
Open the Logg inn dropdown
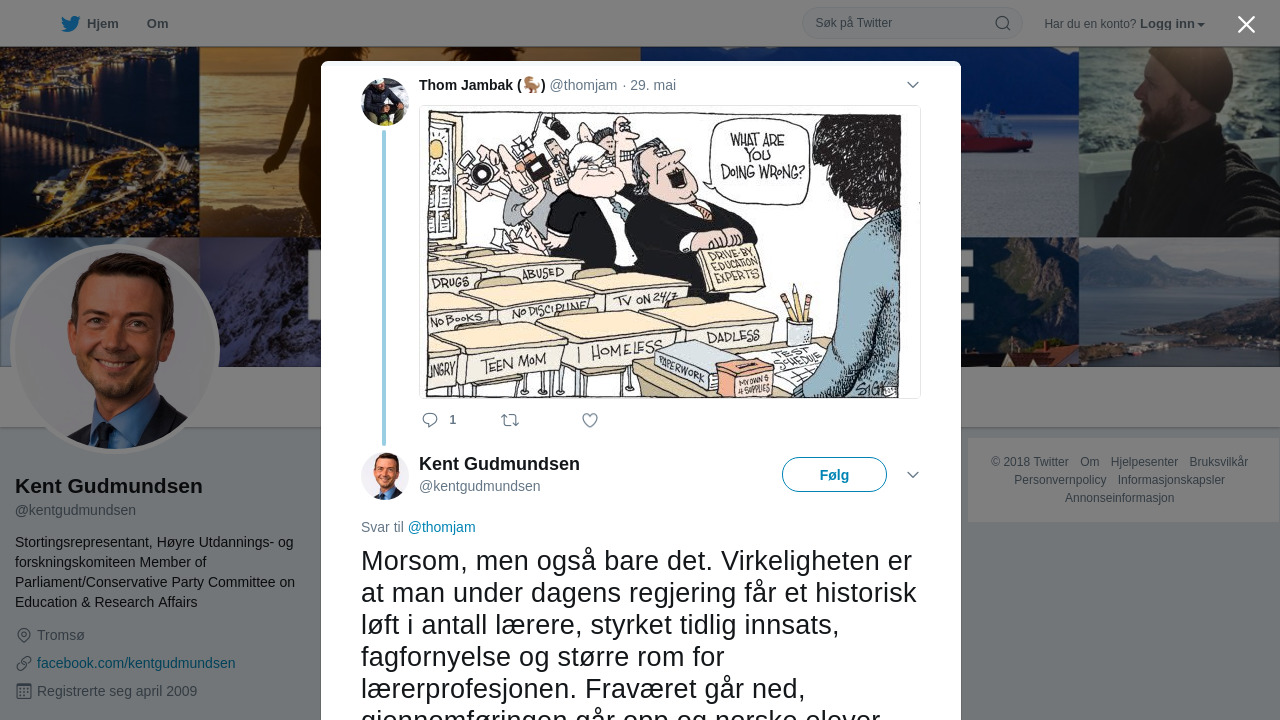[x=1172, y=24]
